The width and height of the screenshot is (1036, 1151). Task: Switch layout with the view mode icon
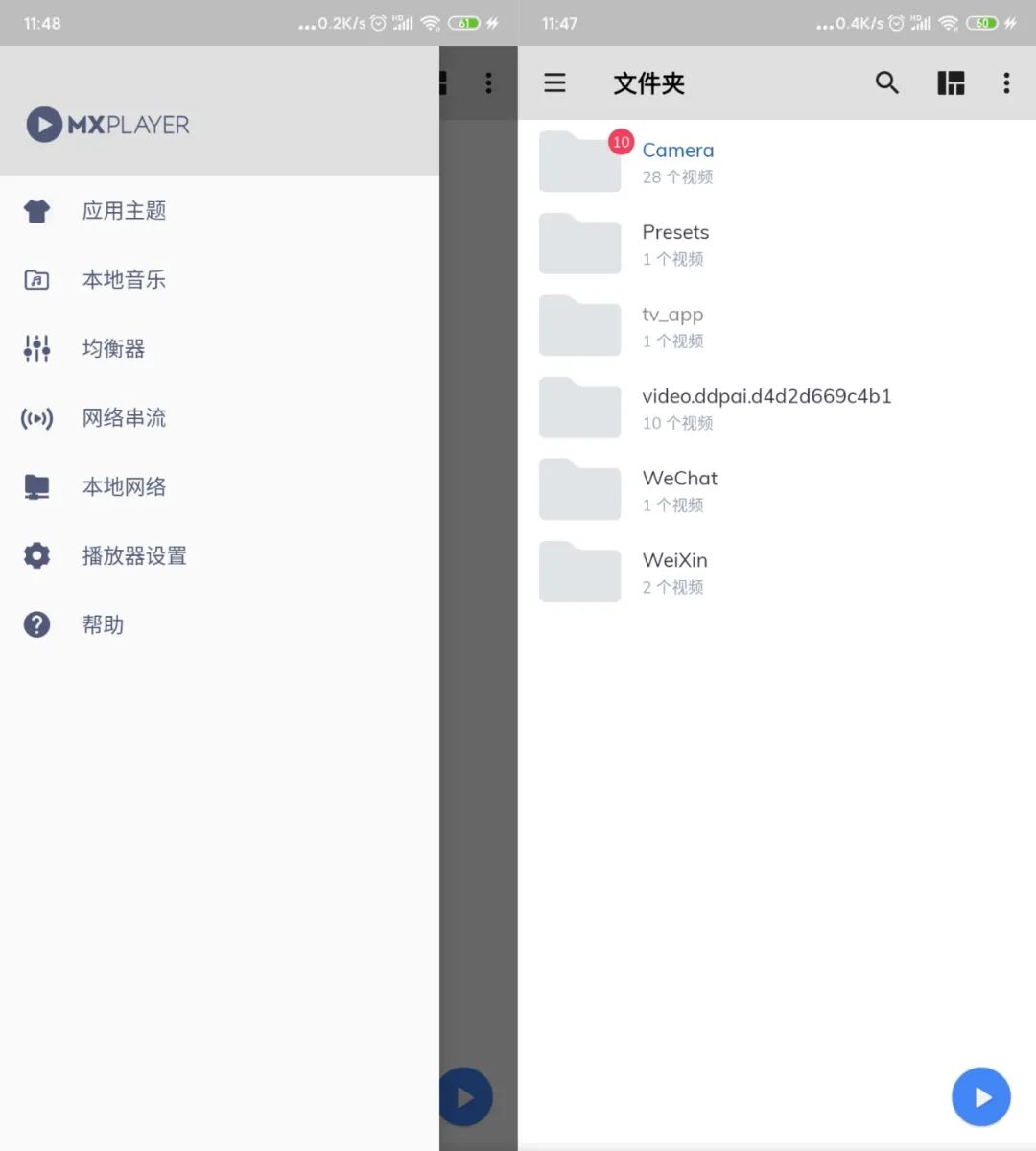pos(951,82)
